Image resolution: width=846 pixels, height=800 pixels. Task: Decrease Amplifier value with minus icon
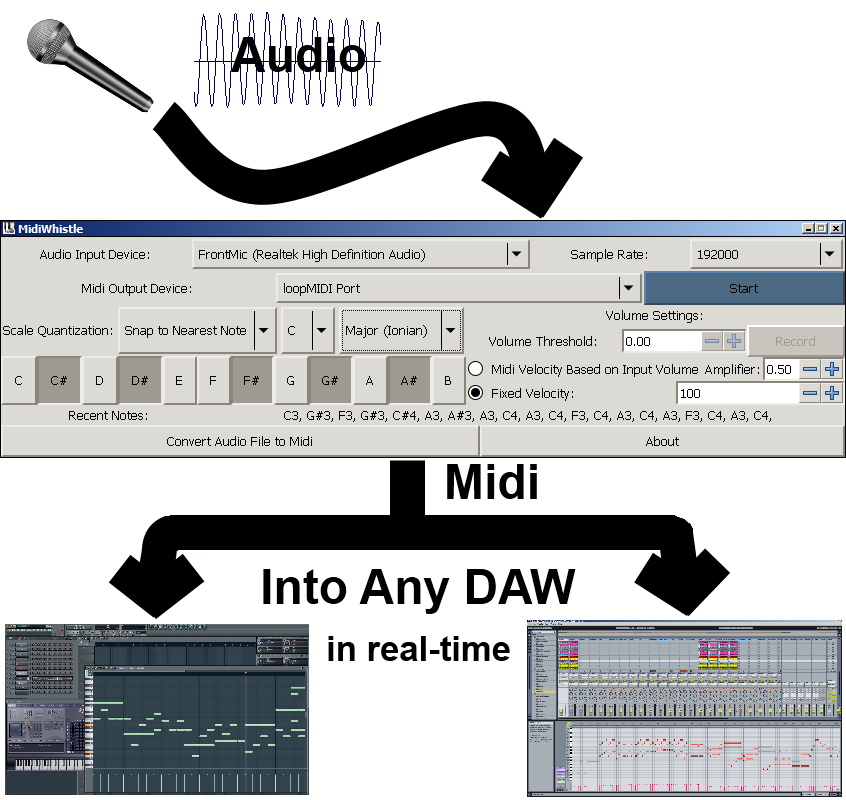(811, 369)
